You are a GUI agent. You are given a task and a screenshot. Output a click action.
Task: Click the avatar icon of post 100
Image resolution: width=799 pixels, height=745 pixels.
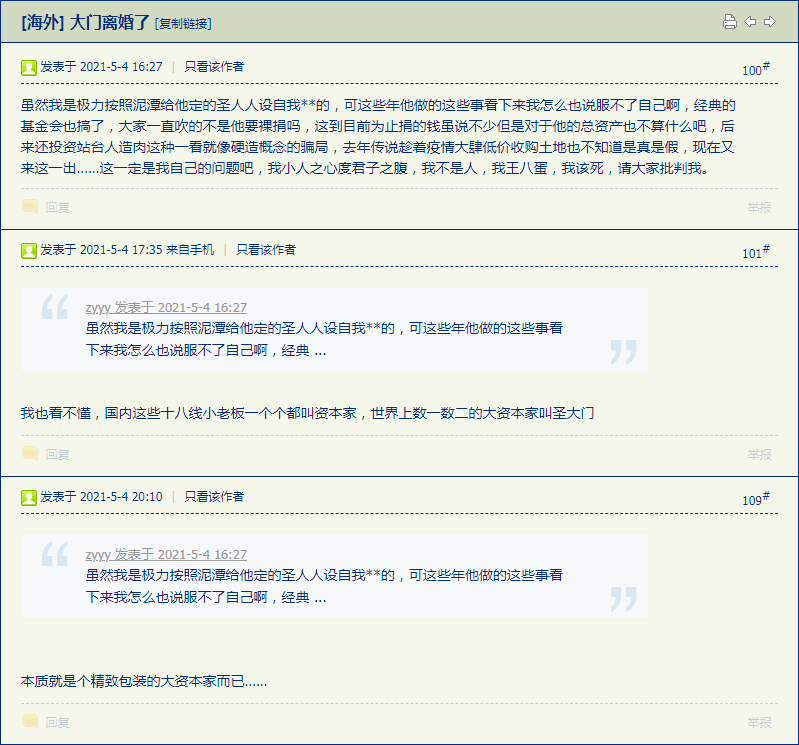(29, 67)
